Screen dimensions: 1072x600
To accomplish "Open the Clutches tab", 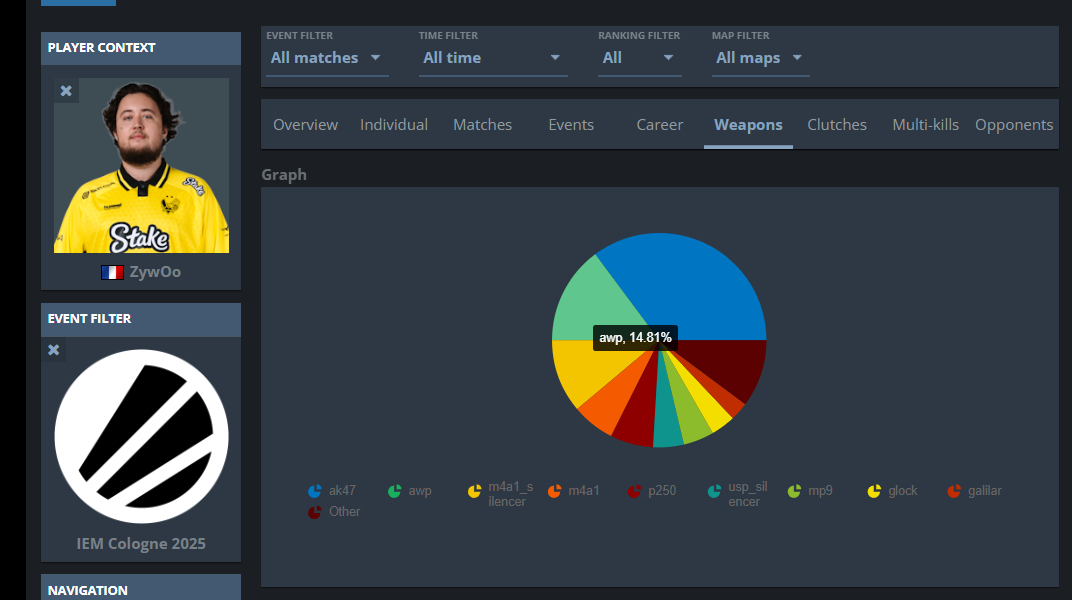I will (x=837, y=124).
